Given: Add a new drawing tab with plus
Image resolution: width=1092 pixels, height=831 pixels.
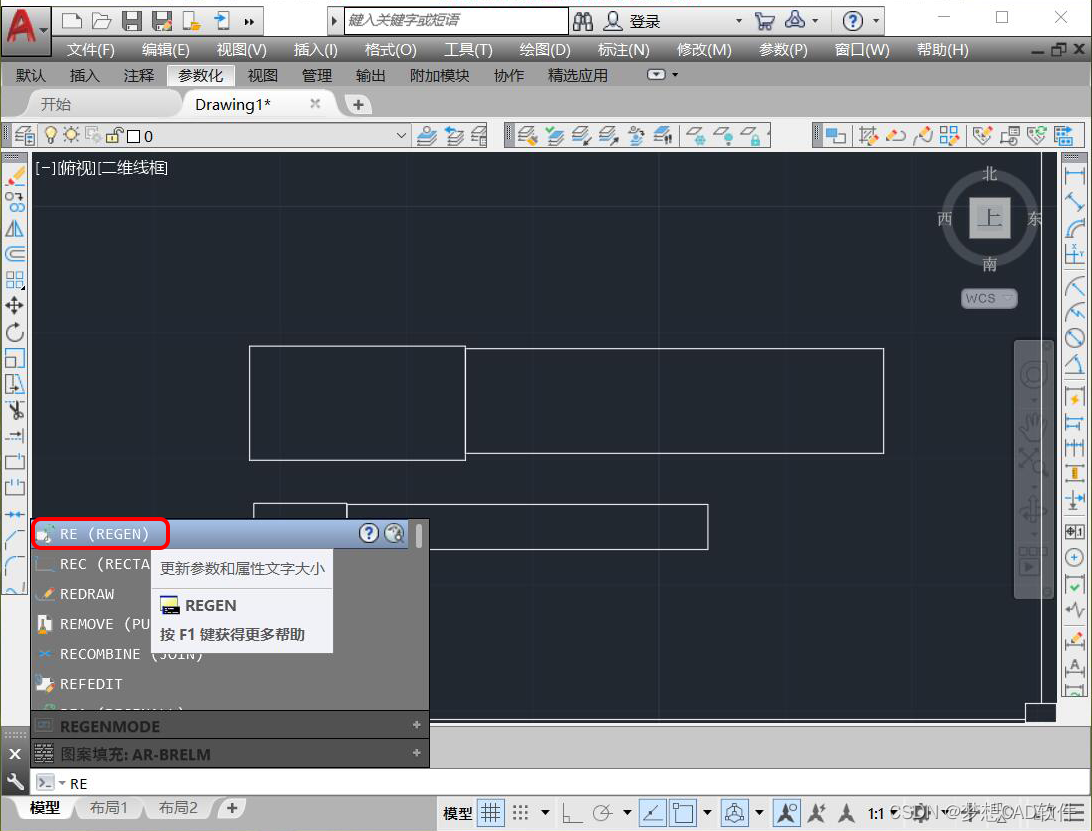Looking at the screenshot, I should [358, 104].
